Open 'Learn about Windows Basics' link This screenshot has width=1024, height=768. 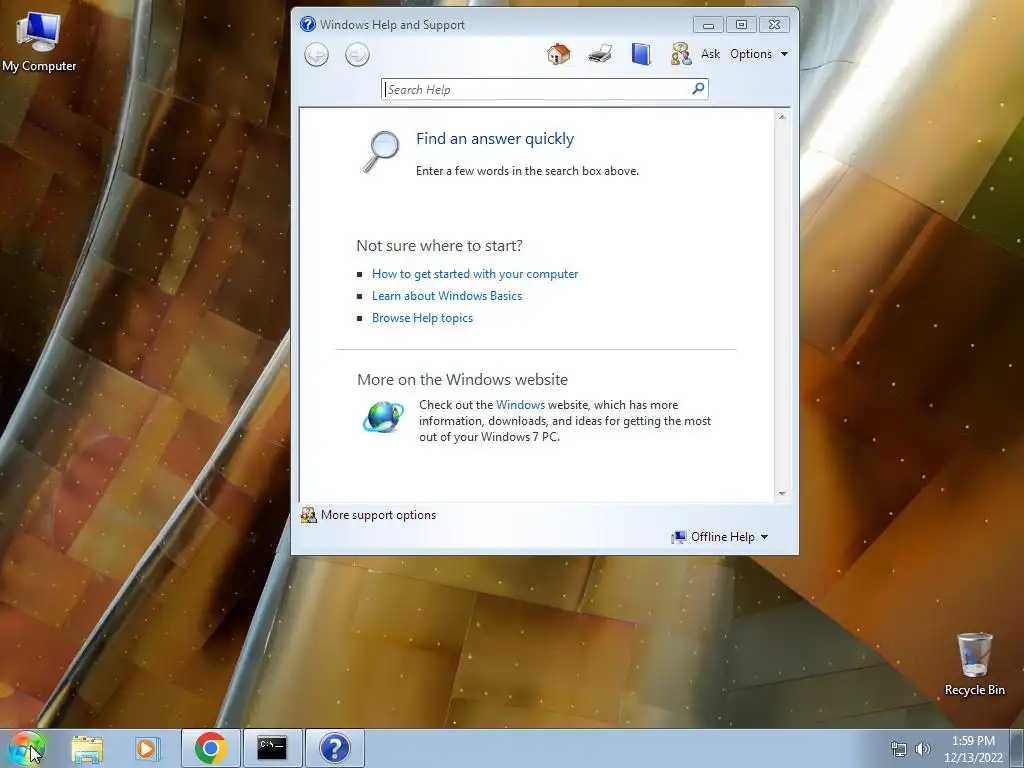tap(447, 296)
